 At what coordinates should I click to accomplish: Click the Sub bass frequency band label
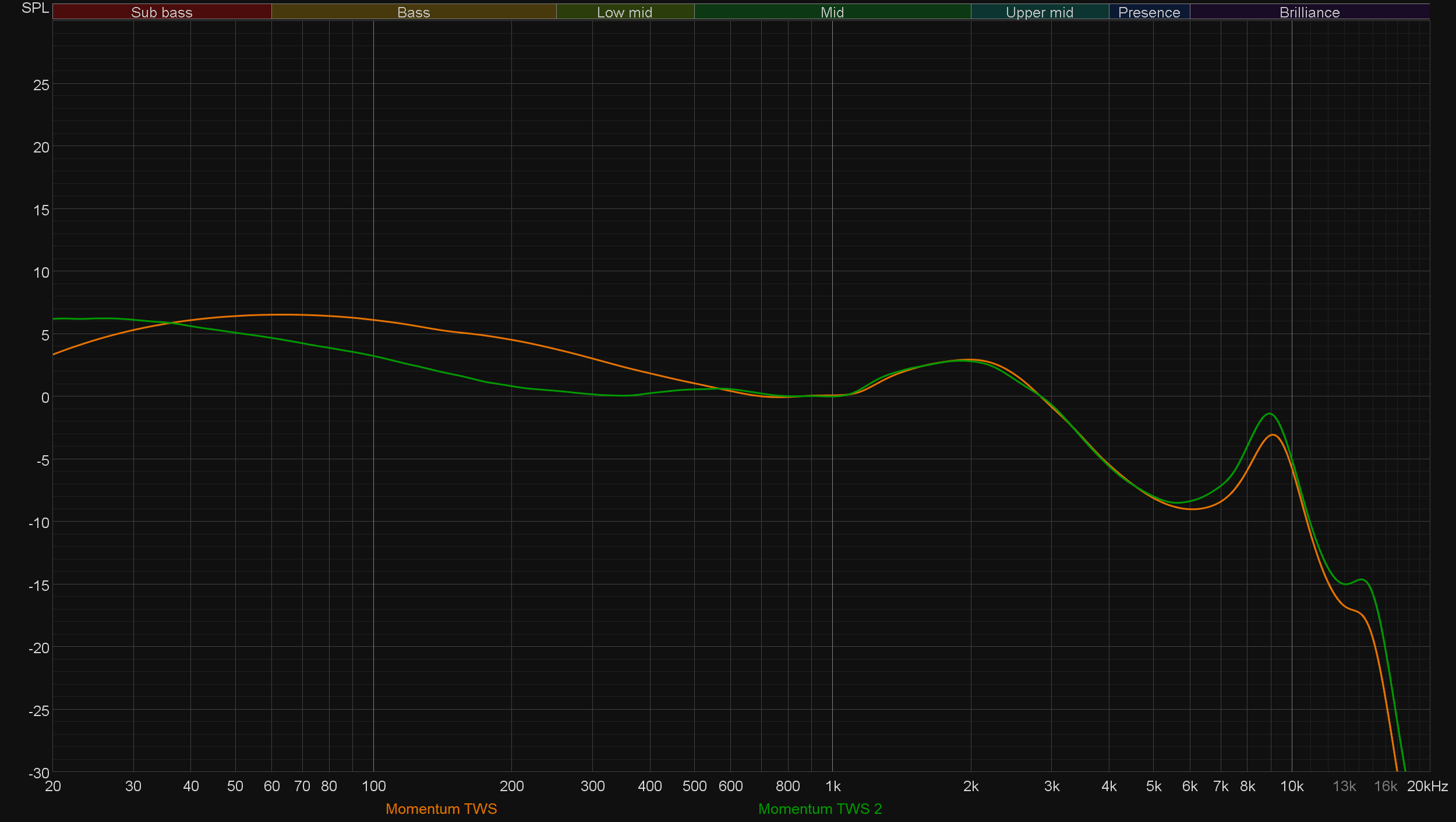point(161,12)
